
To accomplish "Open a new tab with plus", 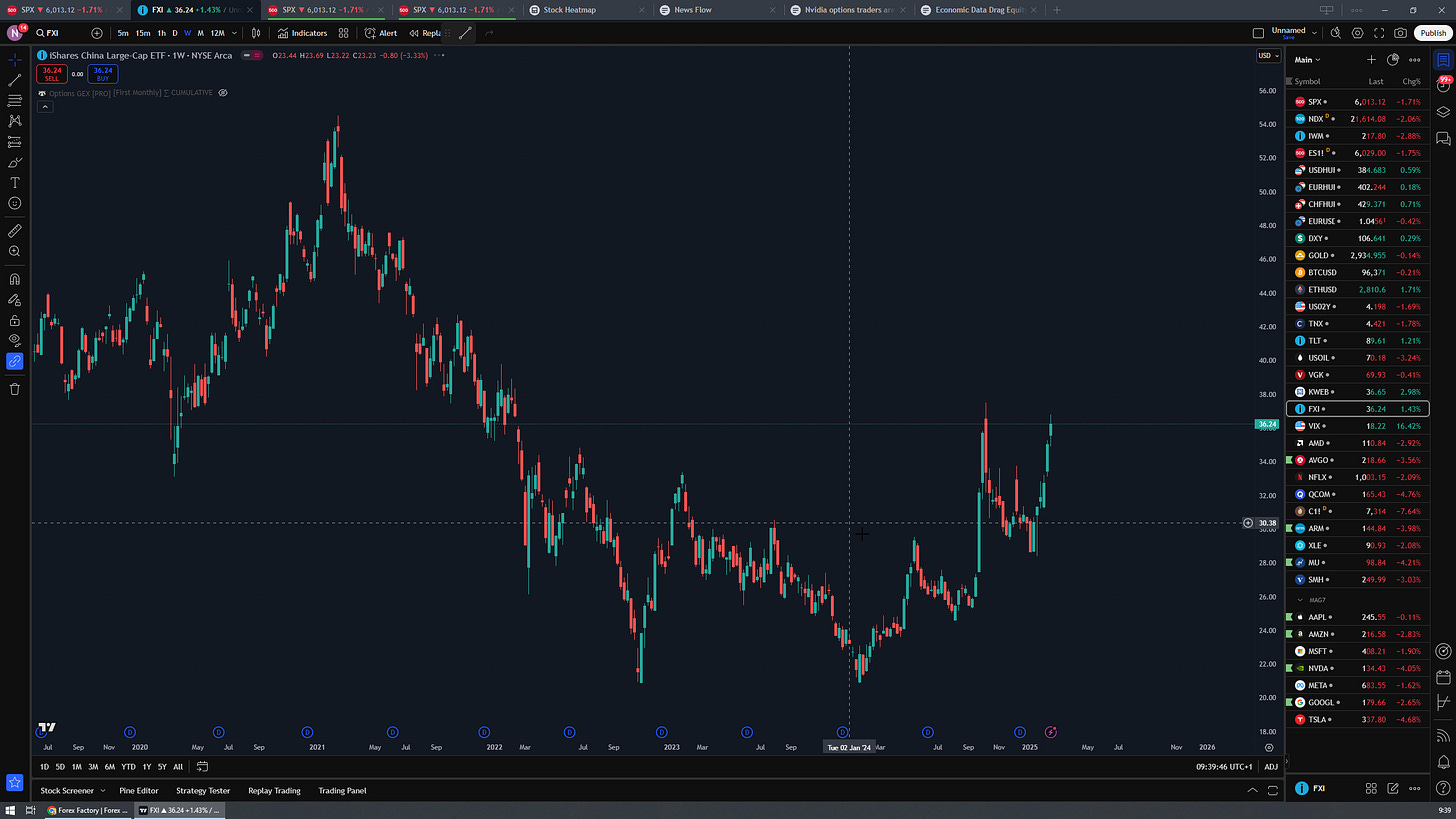I will (1057, 10).
